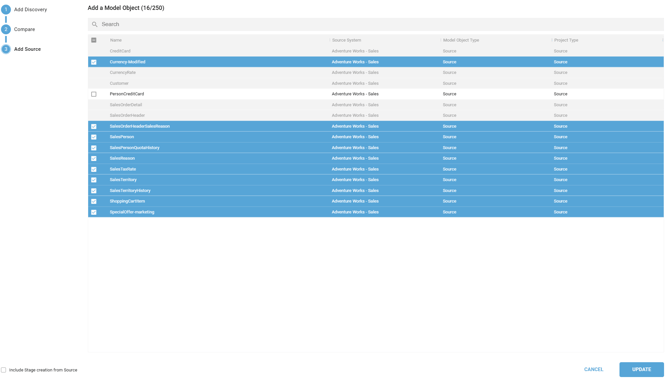The width and height of the screenshot is (670, 381).
Task: Toggle the select-all header checkbox
Action: (94, 40)
